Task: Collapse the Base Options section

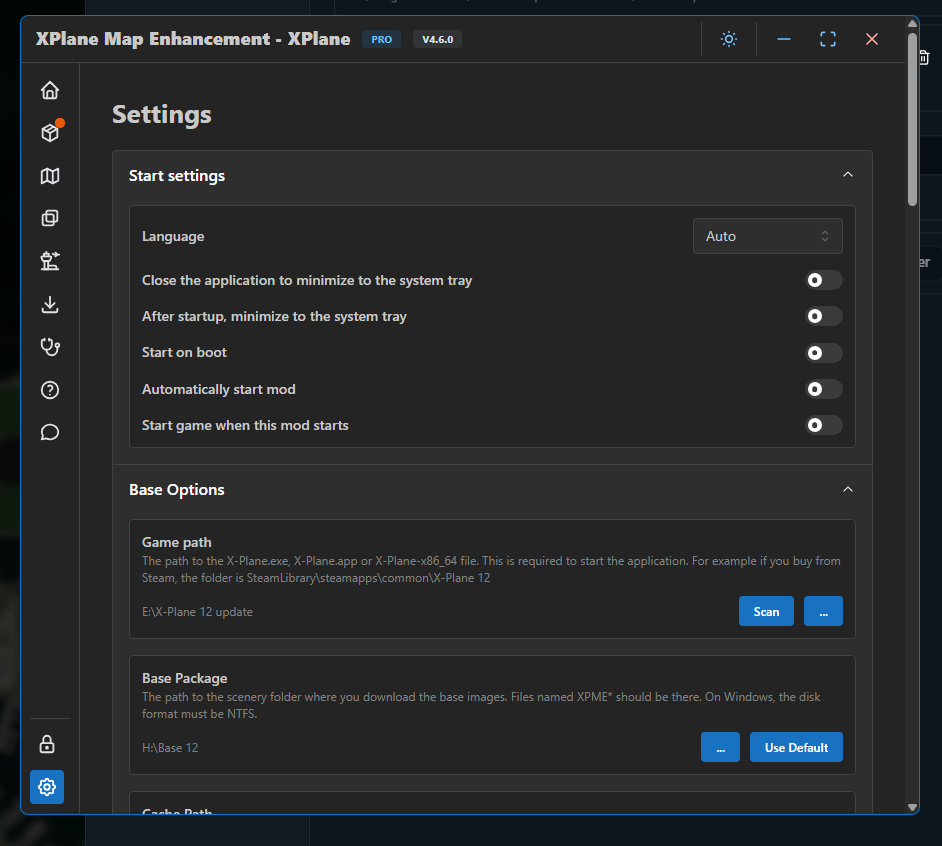Action: (x=848, y=490)
